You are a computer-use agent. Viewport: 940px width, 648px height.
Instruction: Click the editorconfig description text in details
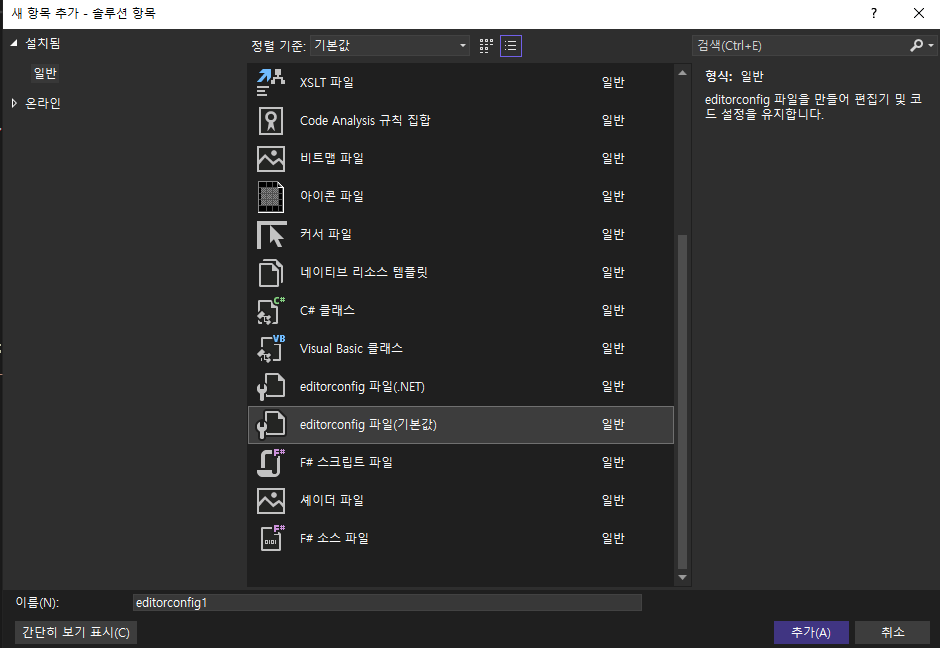tap(813, 107)
